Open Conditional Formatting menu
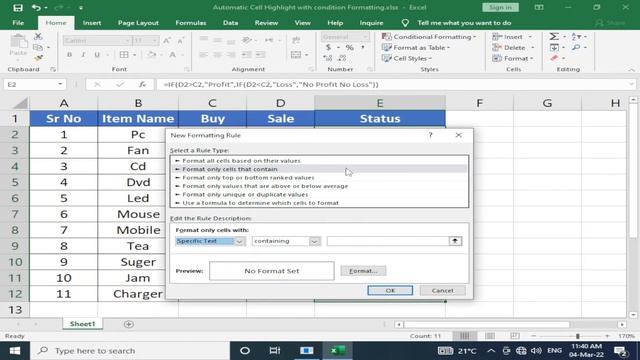 (x=429, y=37)
